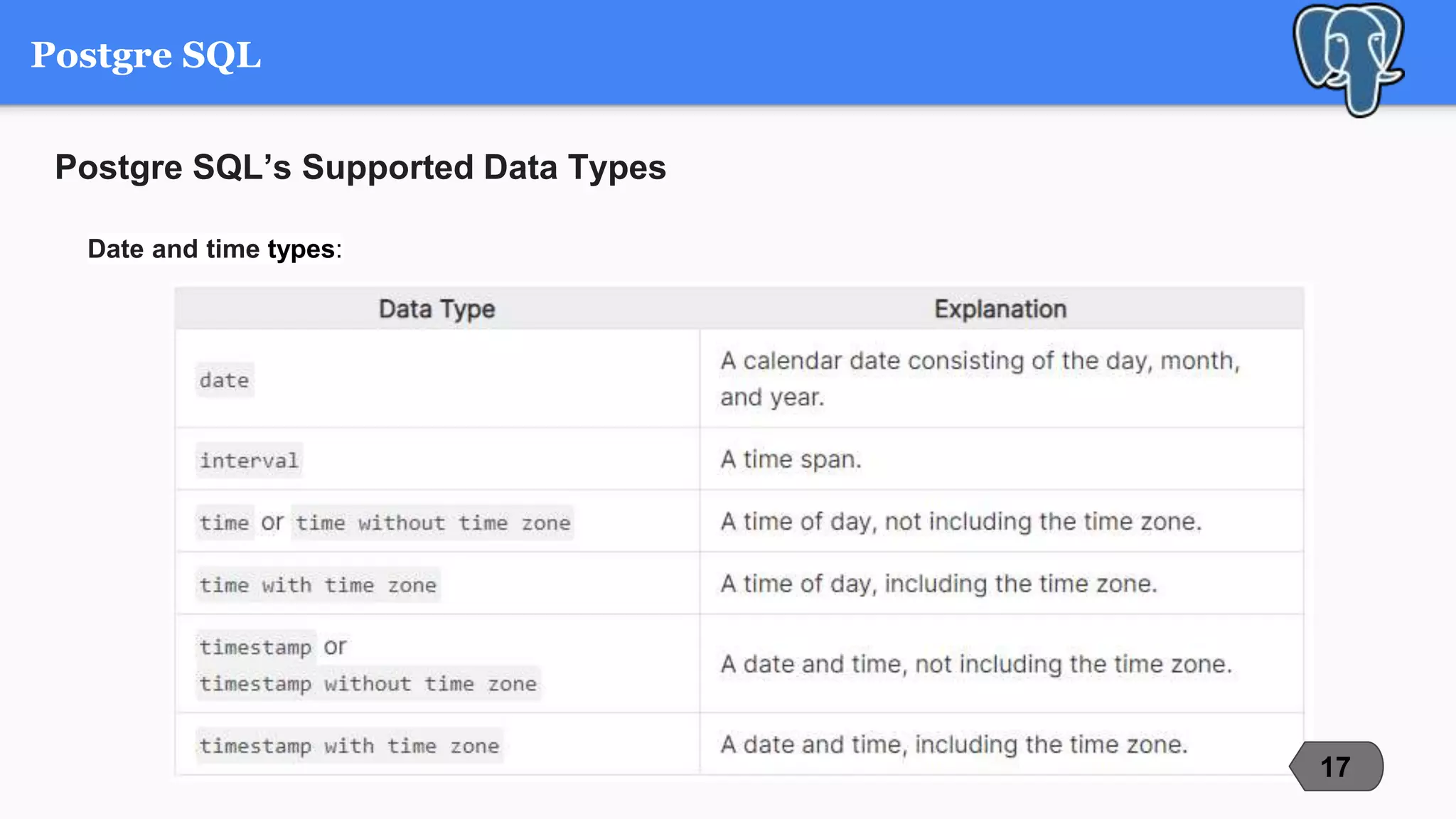Image resolution: width=1456 pixels, height=819 pixels.
Task: Click the "Postgre SQL" header title
Action: (x=146, y=55)
